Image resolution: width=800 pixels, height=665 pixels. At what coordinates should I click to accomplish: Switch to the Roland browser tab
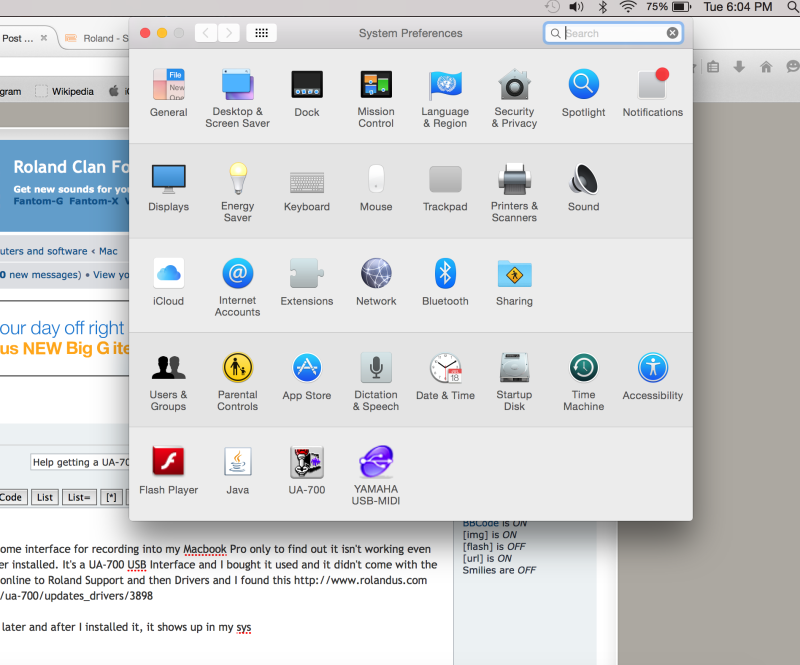97,38
